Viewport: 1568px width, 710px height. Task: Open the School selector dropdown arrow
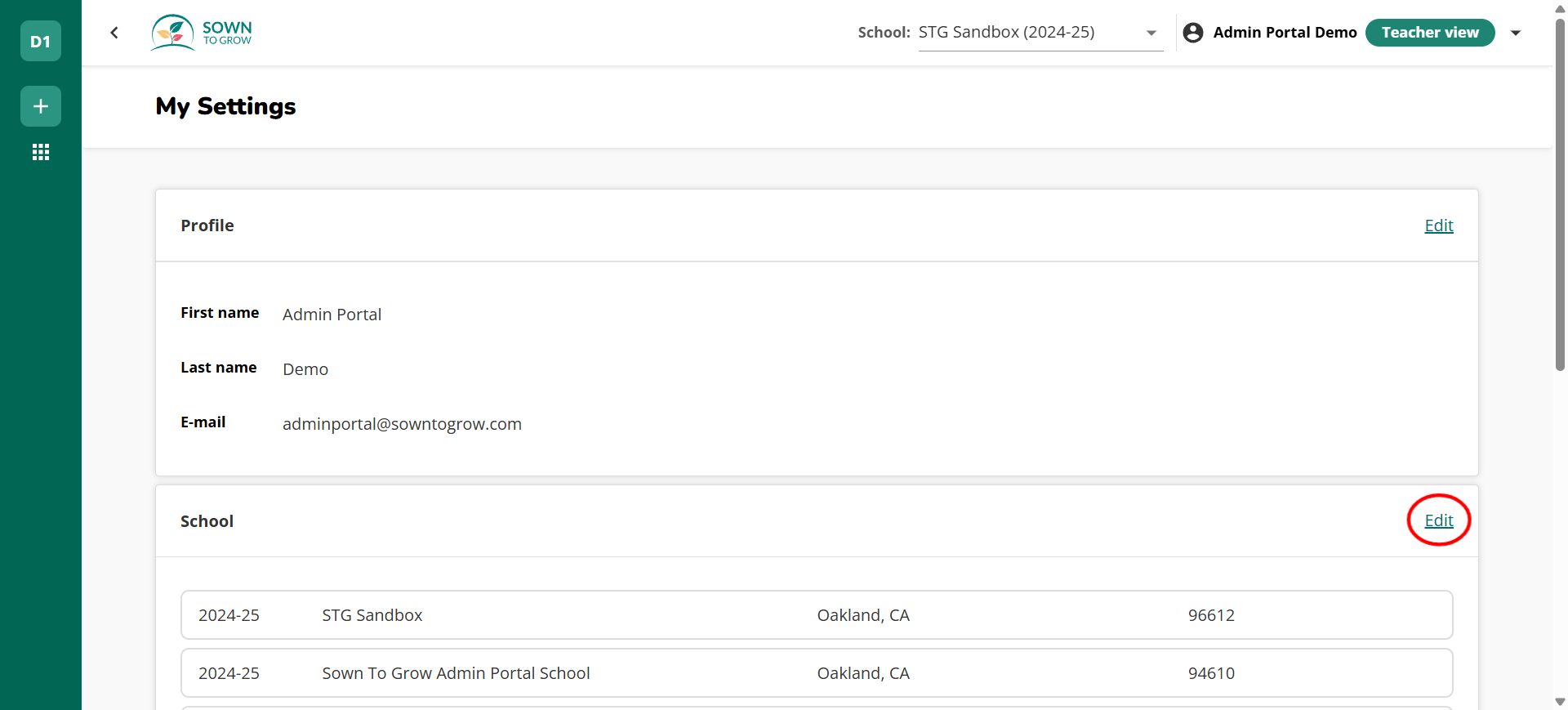1151,33
